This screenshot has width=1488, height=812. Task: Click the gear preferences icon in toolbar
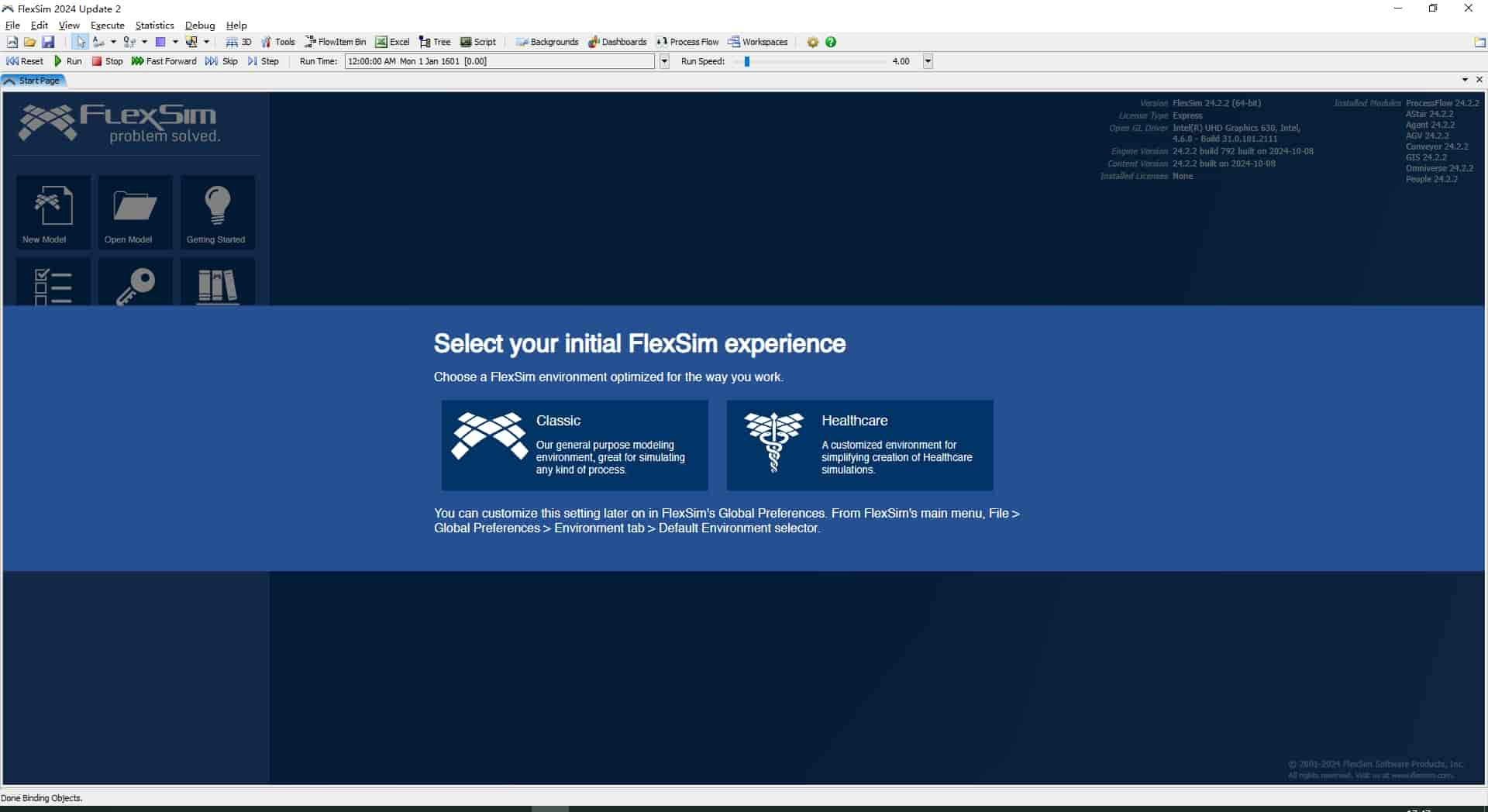click(x=813, y=42)
